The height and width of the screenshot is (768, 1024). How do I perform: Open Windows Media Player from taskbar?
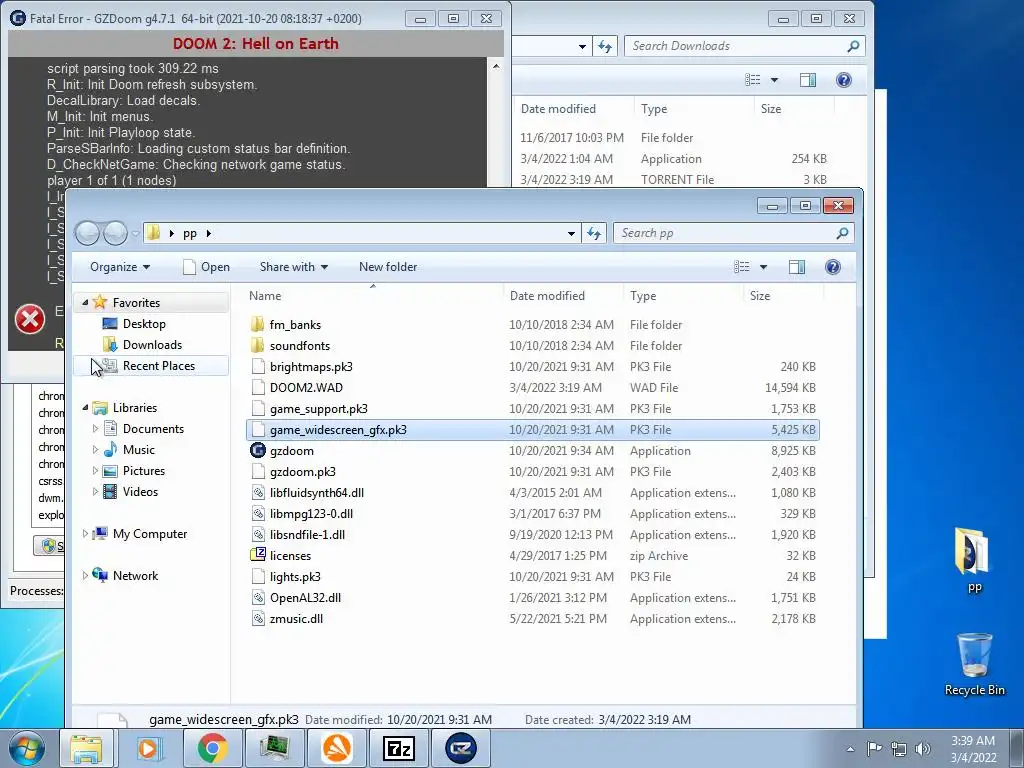[150, 748]
